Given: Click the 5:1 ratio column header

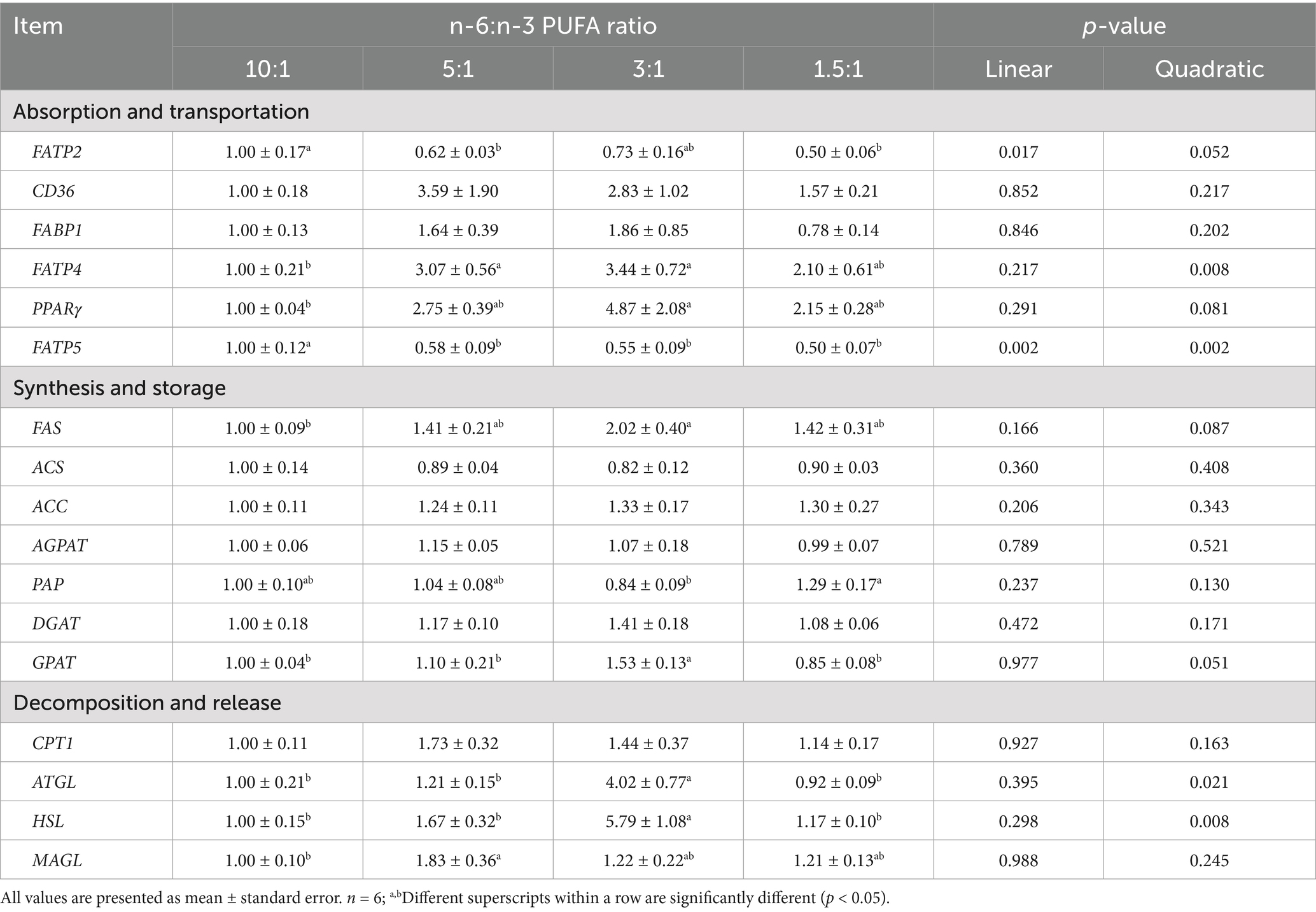Looking at the screenshot, I should pyautogui.click(x=458, y=69).
